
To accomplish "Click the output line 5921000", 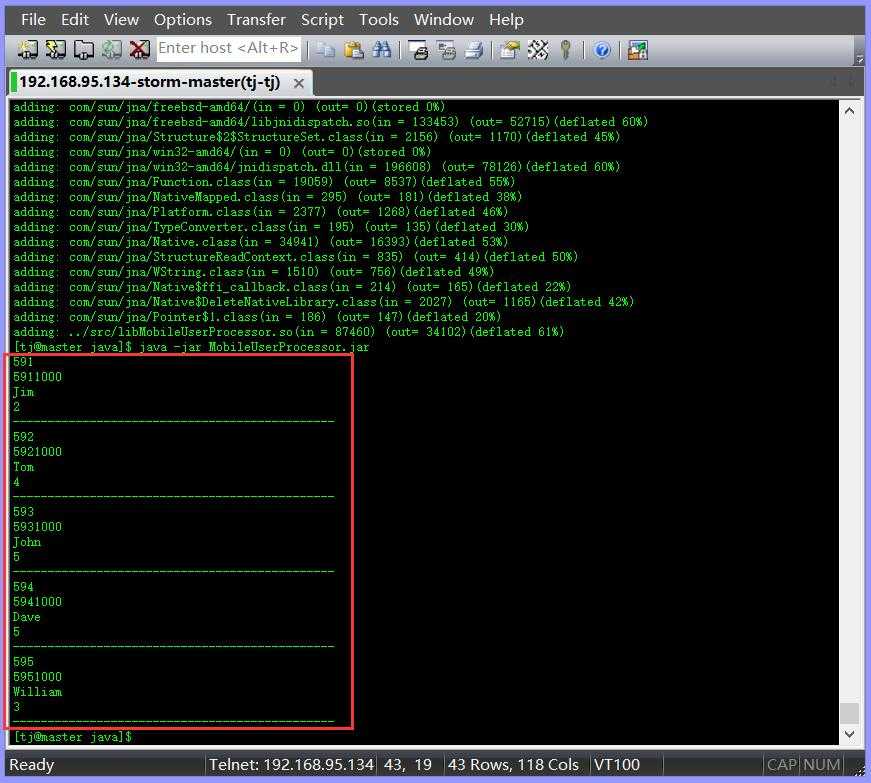I will [37, 452].
